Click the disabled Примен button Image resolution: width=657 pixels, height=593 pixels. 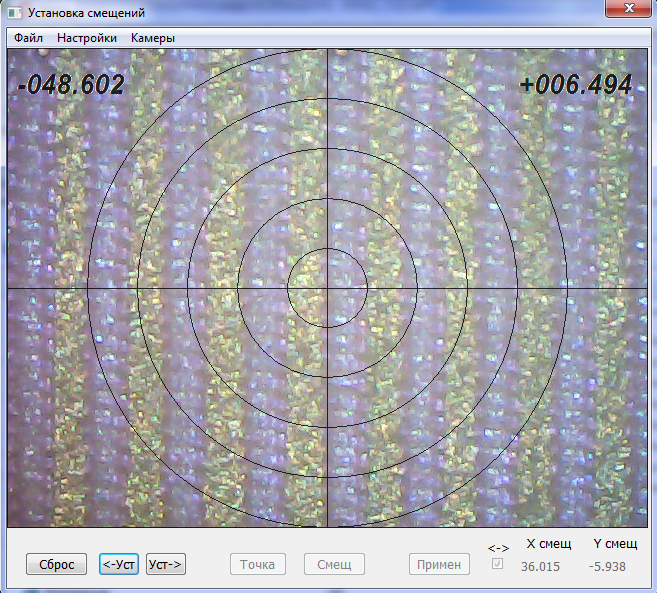click(x=439, y=564)
